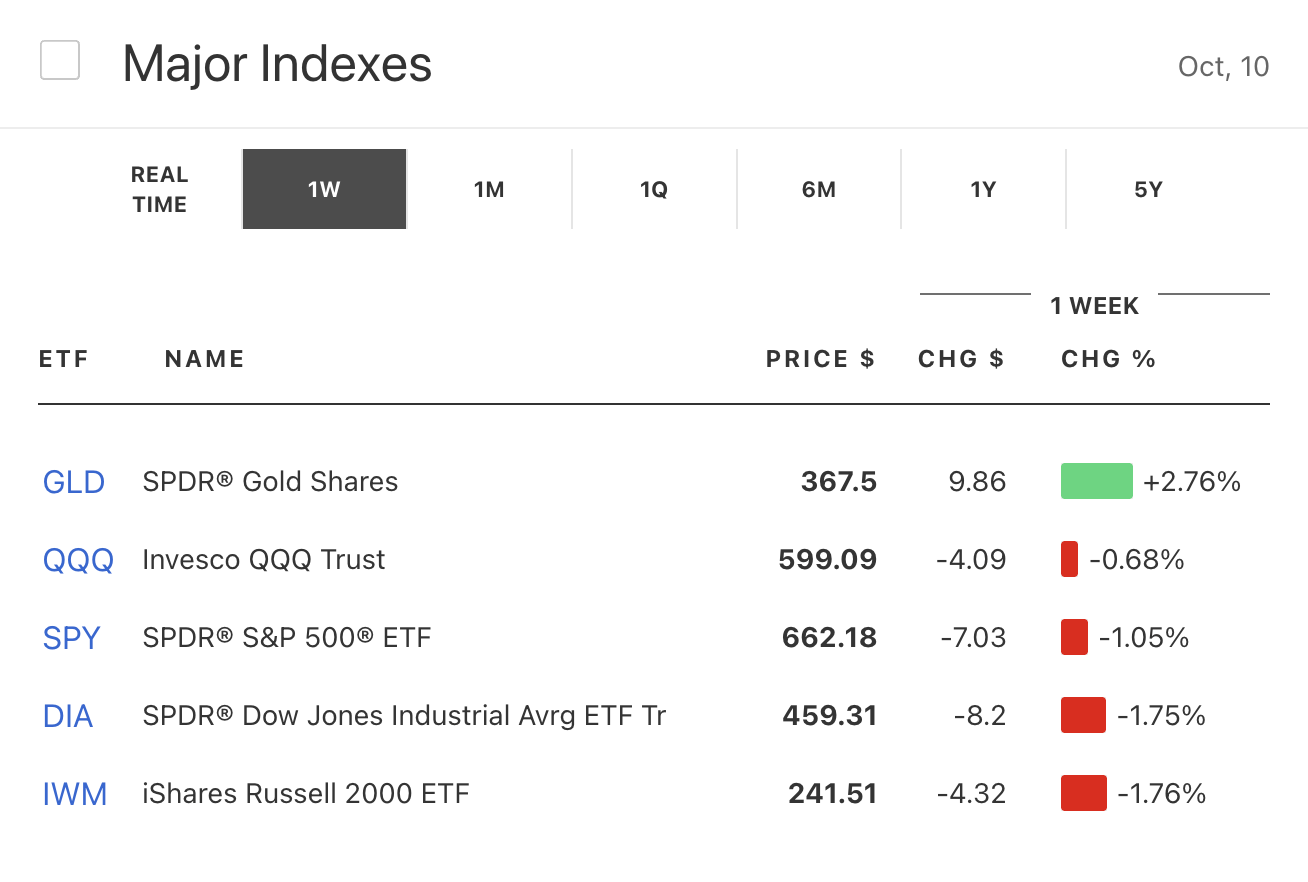Click the red DIA change bar

click(x=1083, y=715)
